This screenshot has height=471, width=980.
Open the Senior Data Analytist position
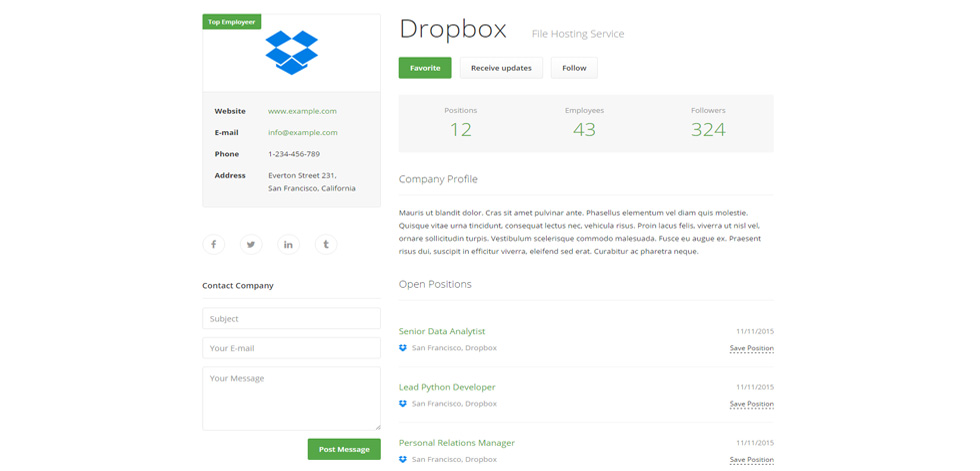442,331
